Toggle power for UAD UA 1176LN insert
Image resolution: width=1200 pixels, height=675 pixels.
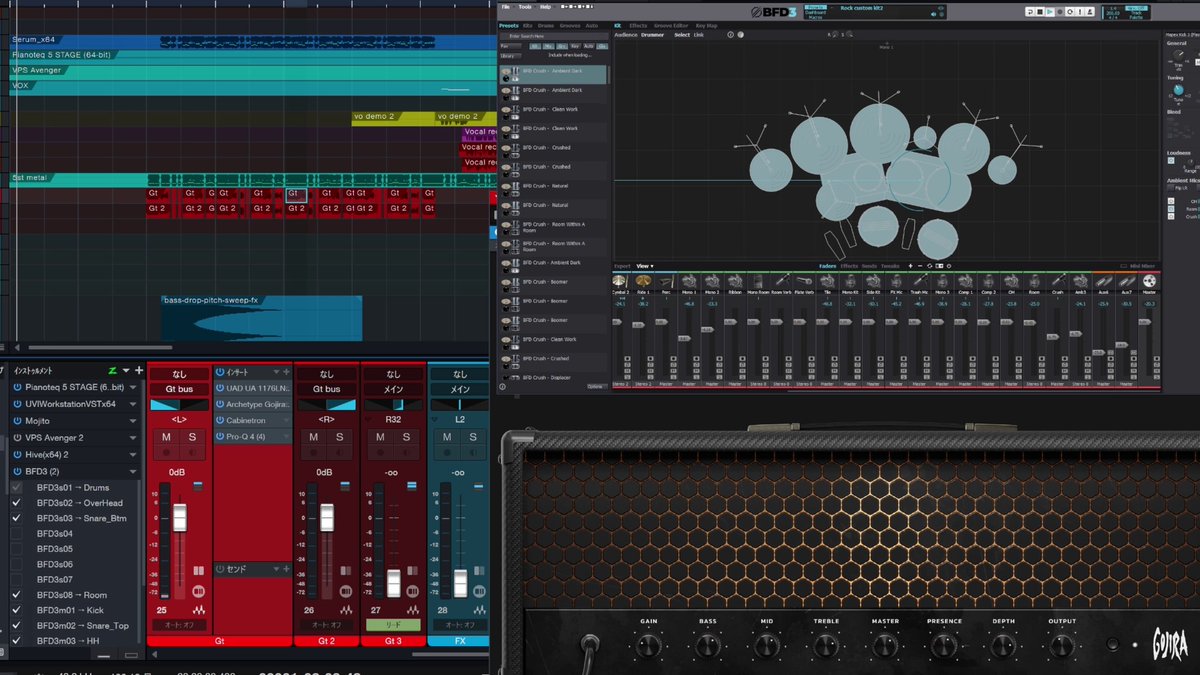[x=221, y=388]
